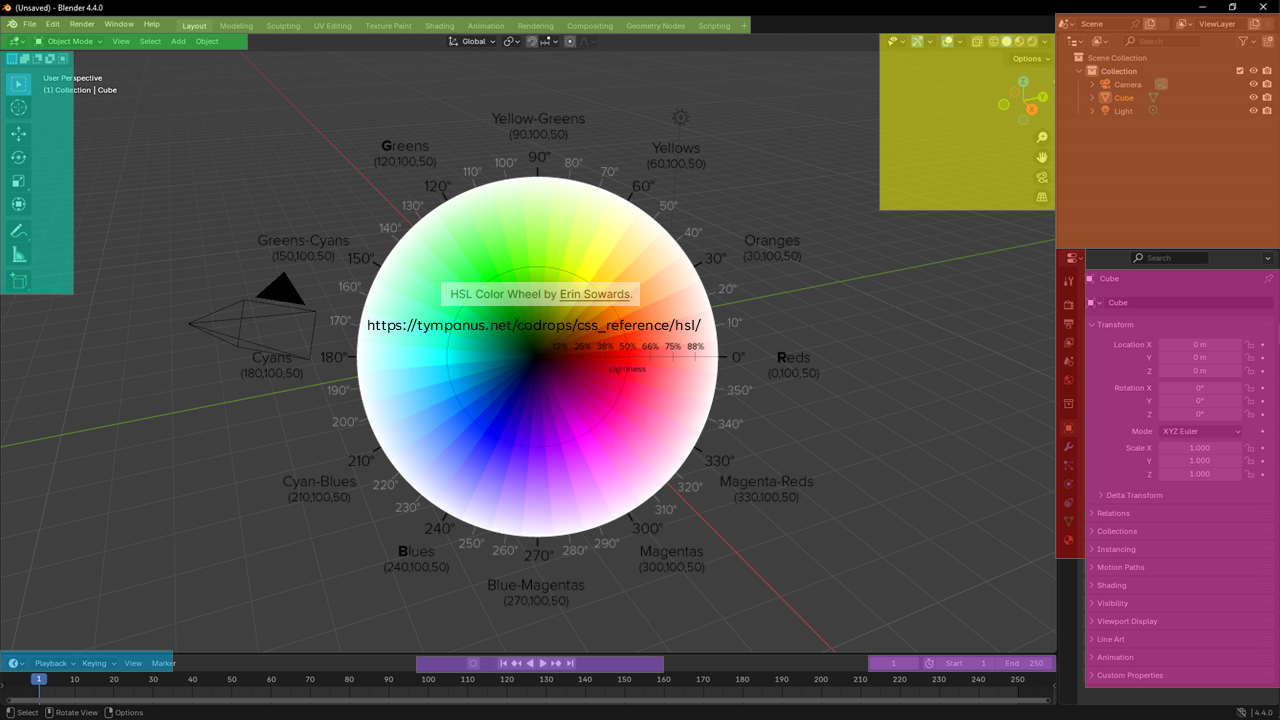Click the Erin Sowards link
This screenshot has height=720, width=1280.
click(592, 293)
